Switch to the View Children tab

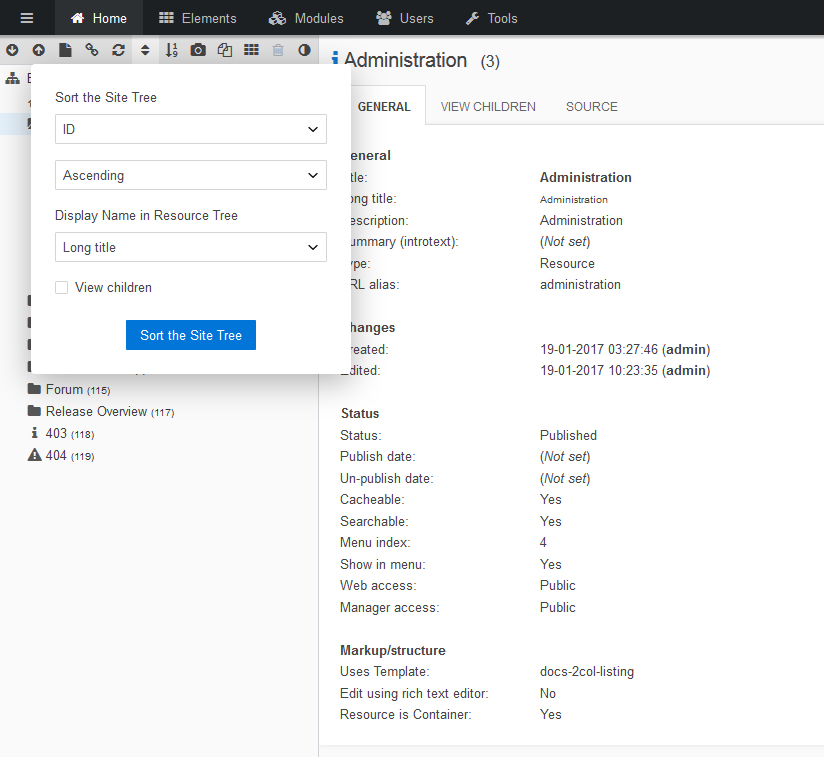(x=488, y=107)
